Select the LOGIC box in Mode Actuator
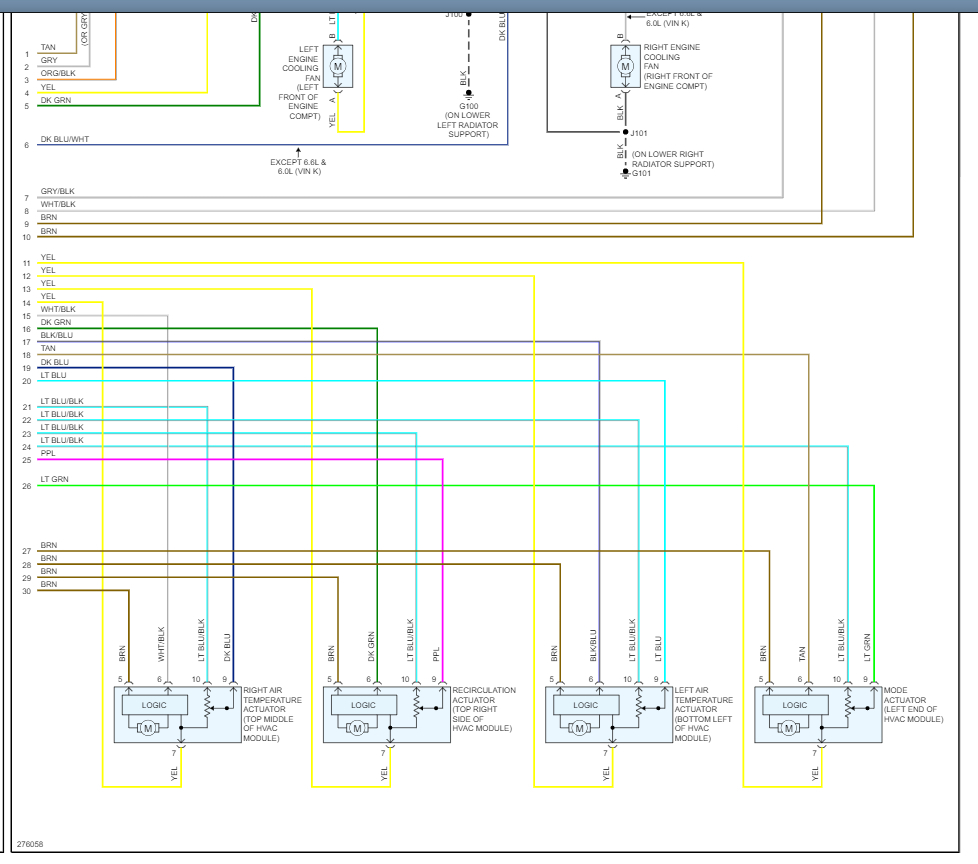The height and width of the screenshot is (864, 978). point(795,705)
